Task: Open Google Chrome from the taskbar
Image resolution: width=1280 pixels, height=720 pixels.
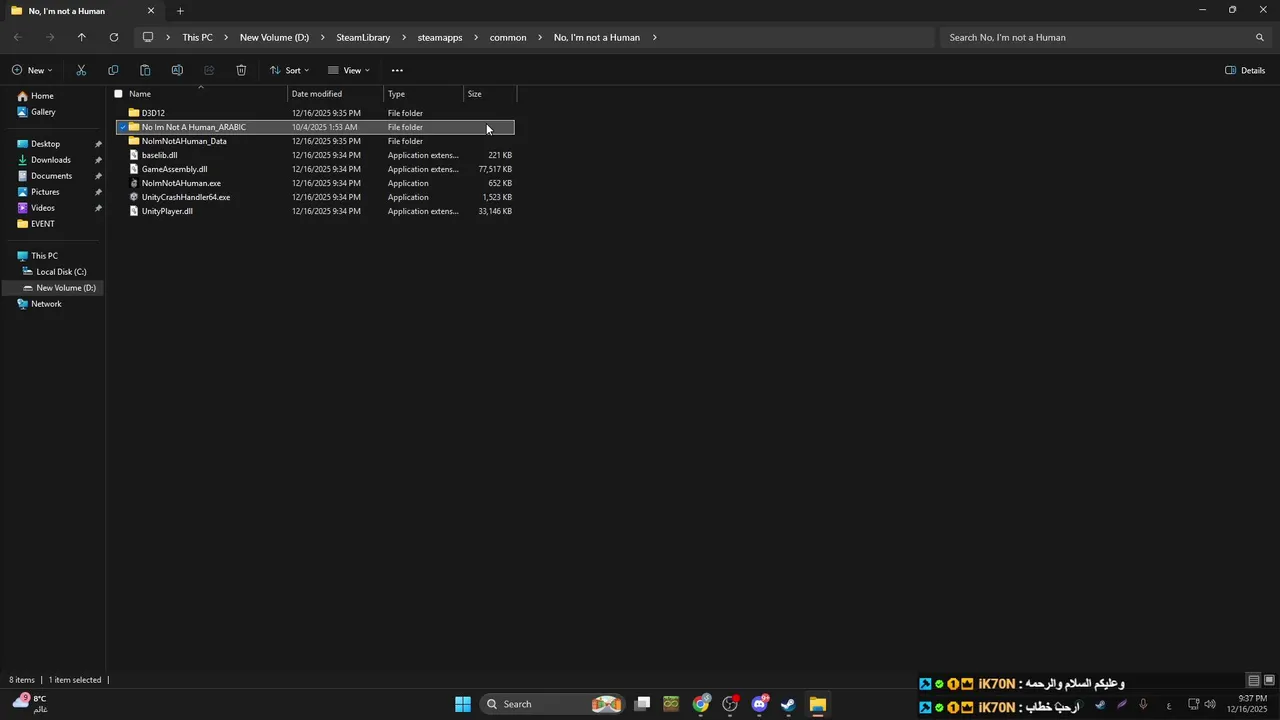Action: point(701,704)
